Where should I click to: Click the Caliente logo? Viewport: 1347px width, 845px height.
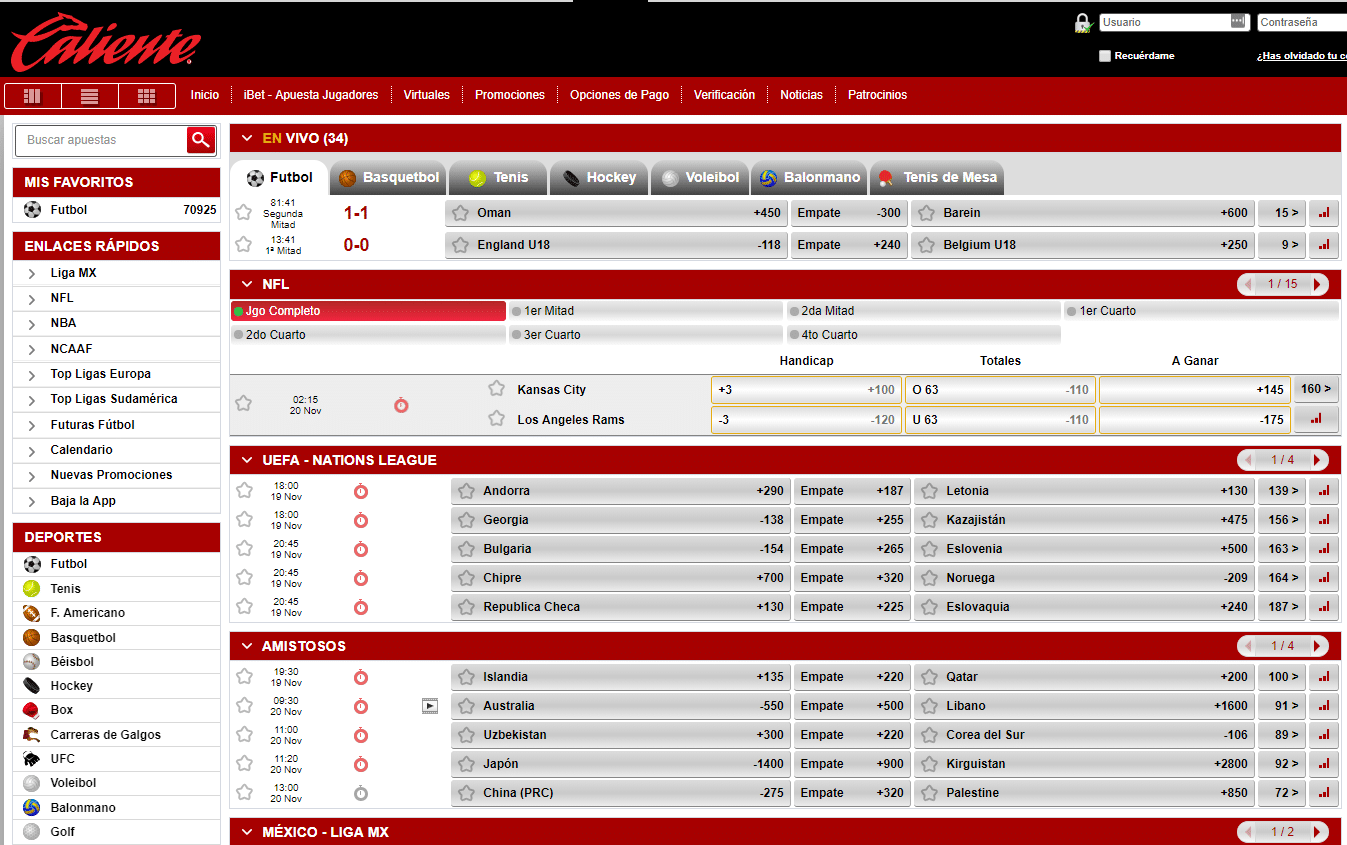(x=106, y=40)
